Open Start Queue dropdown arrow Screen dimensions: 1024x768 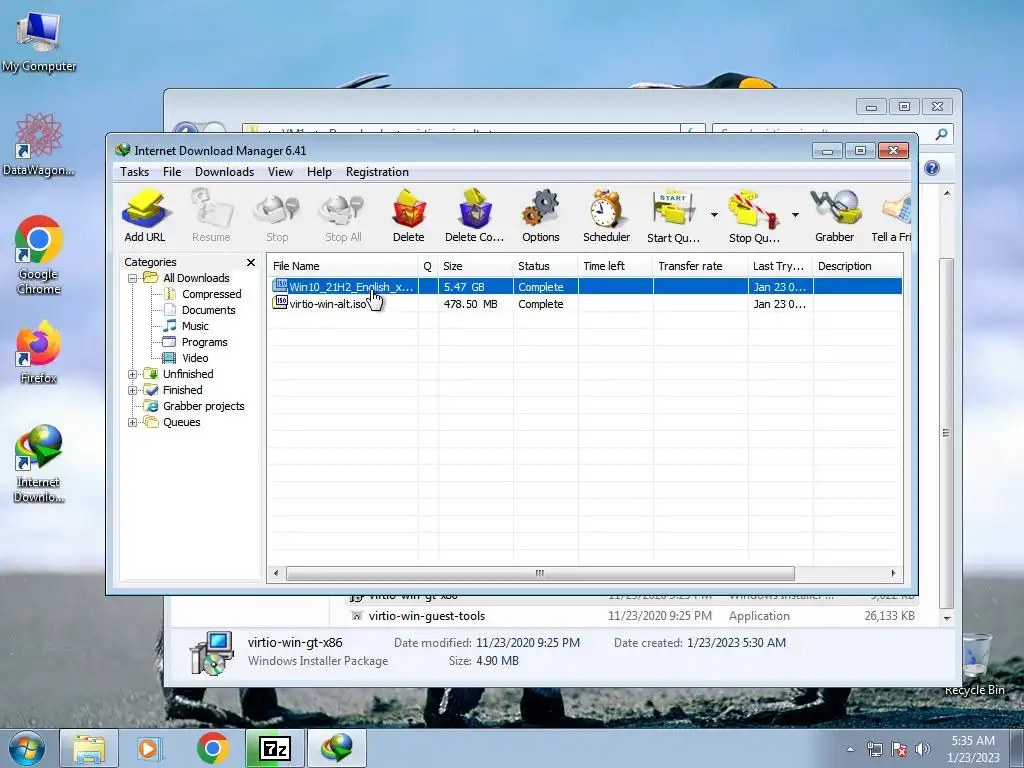pos(714,215)
